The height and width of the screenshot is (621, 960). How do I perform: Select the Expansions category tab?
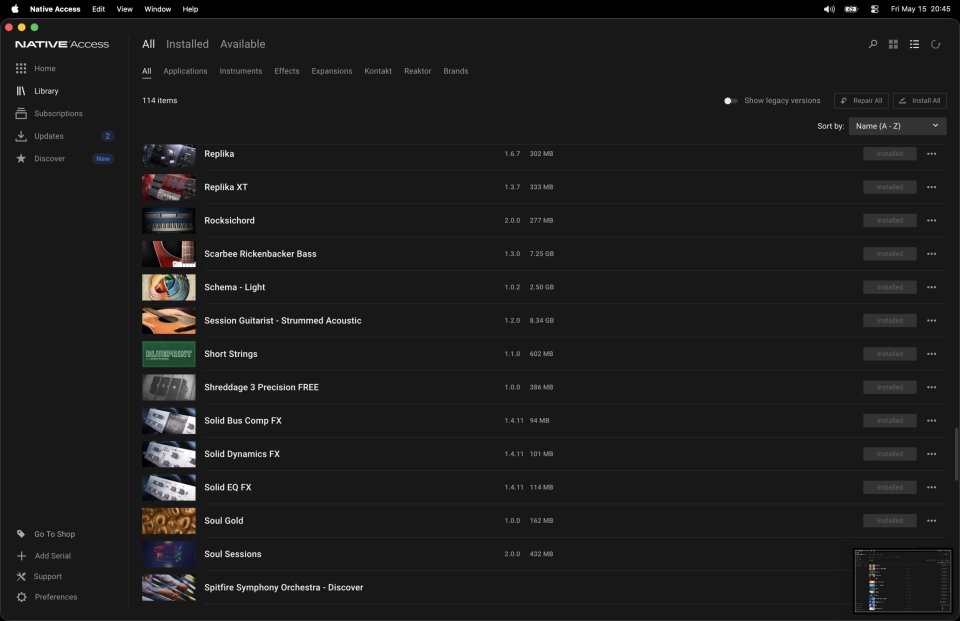[331, 71]
